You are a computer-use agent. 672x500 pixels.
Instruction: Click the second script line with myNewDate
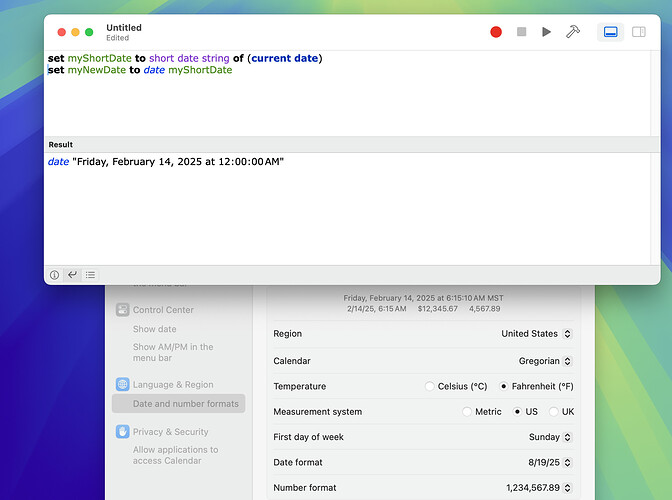pos(140,70)
